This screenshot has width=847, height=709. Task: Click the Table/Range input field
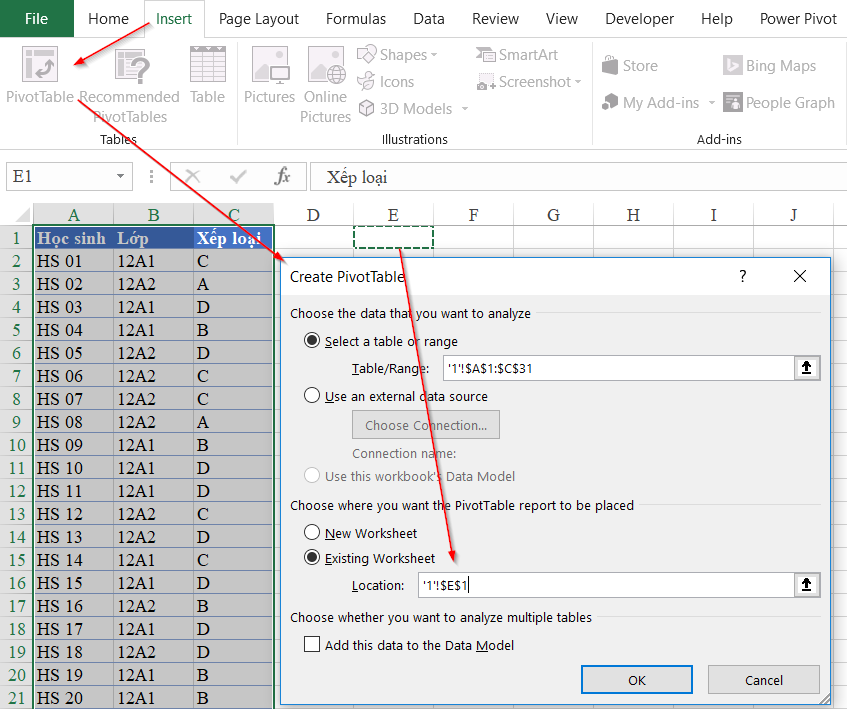coord(618,368)
